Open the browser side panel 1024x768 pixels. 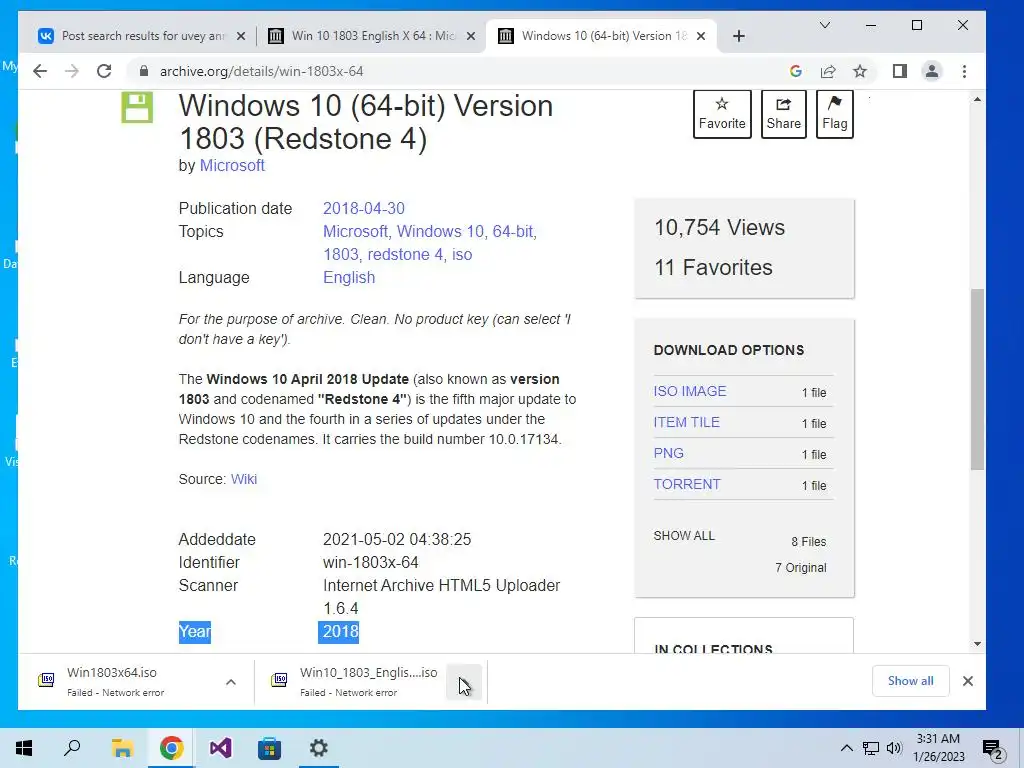(900, 71)
